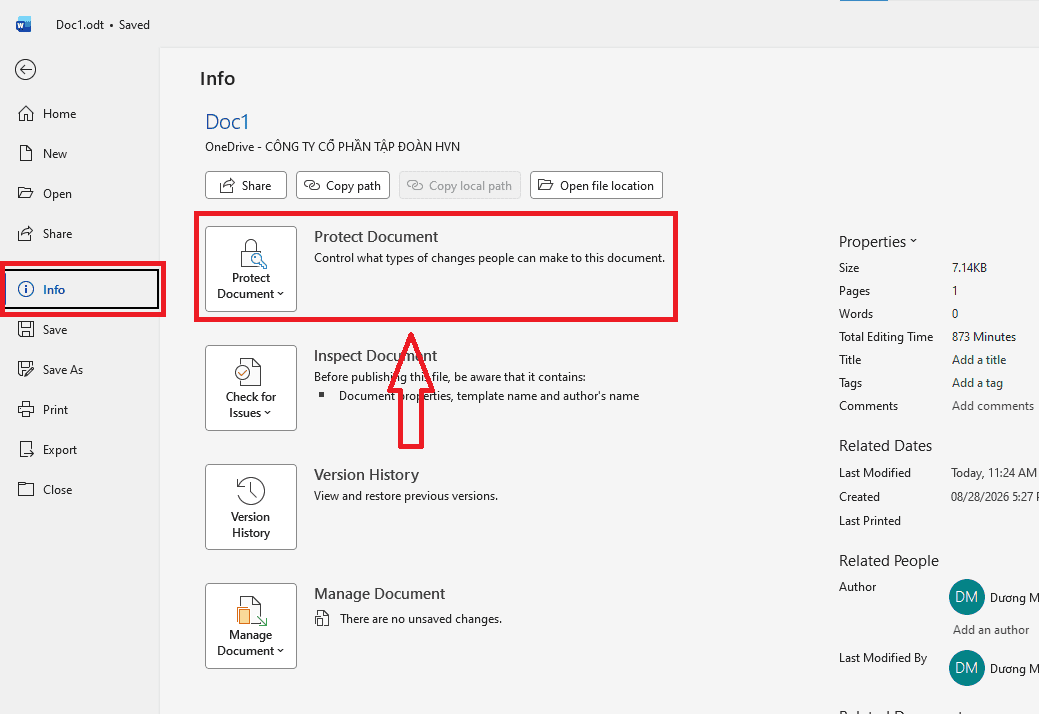Click the Copy local path button
Image resolution: width=1039 pixels, height=714 pixels.
click(460, 185)
